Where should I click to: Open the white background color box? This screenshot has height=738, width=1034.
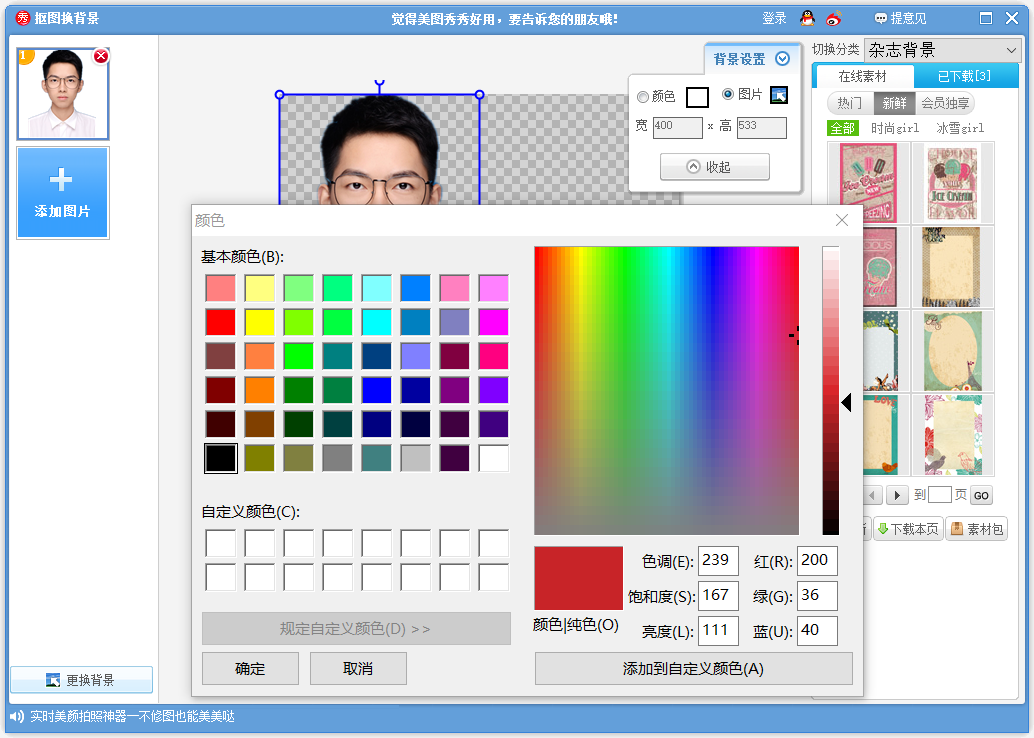697,97
